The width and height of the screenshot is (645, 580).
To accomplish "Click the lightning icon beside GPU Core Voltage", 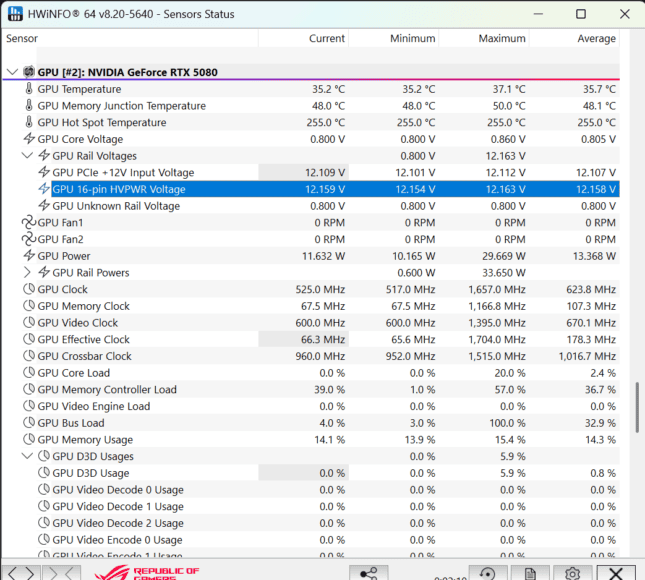I will tap(29, 139).
